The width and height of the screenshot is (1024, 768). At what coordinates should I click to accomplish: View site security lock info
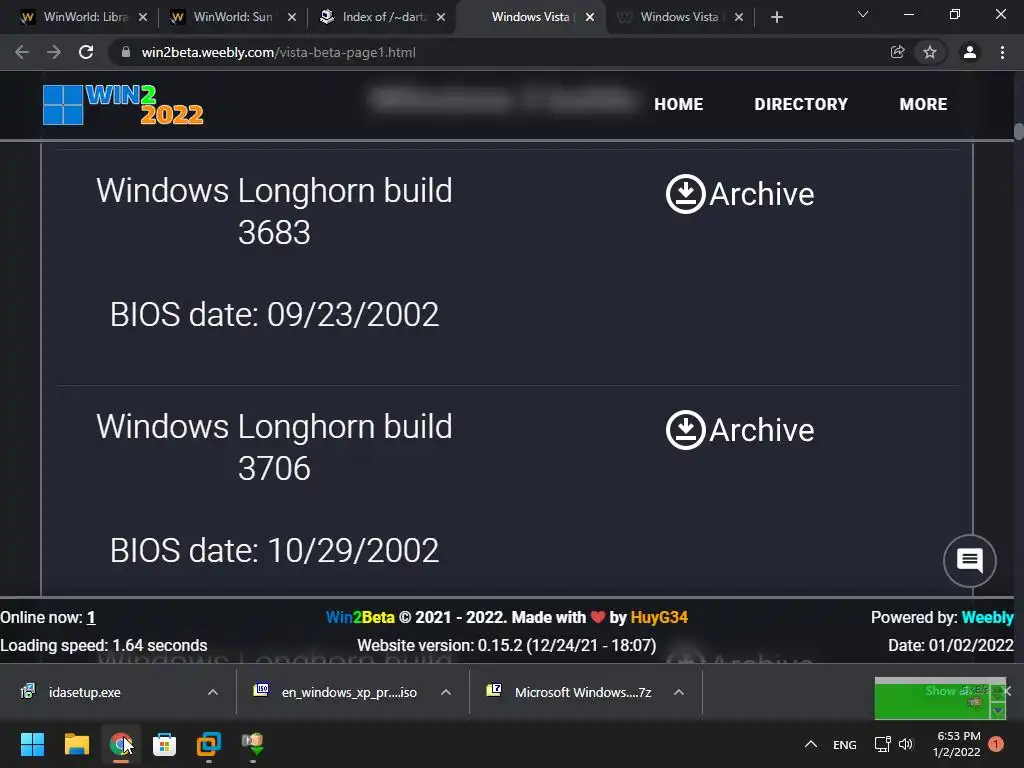[x=126, y=52]
